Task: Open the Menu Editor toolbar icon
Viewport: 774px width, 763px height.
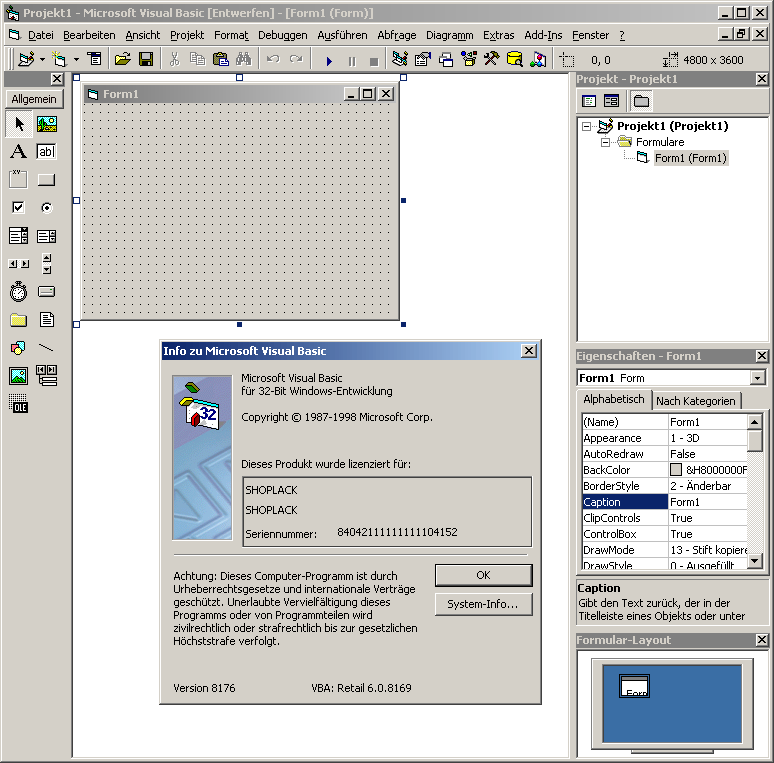Action: pyautogui.click(x=94, y=60)
